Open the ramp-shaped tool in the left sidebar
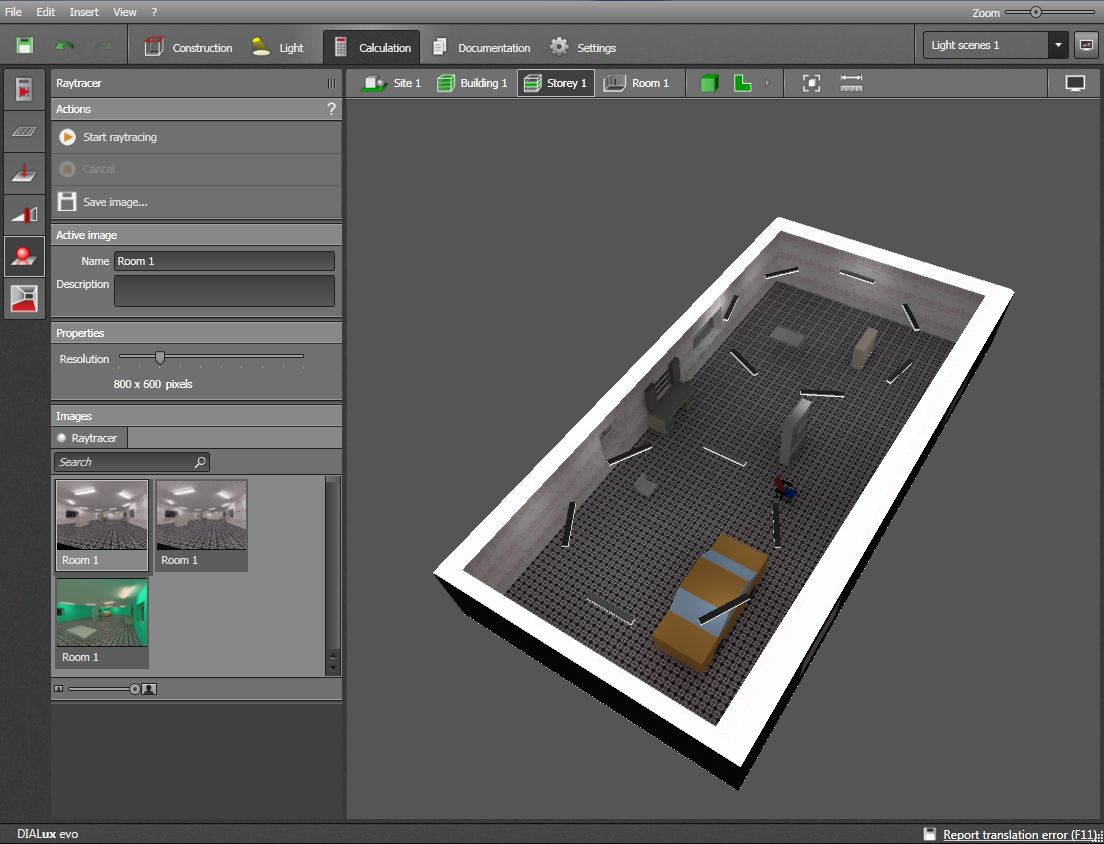This screenshot has width=1104, height=844. click(25, 214)
